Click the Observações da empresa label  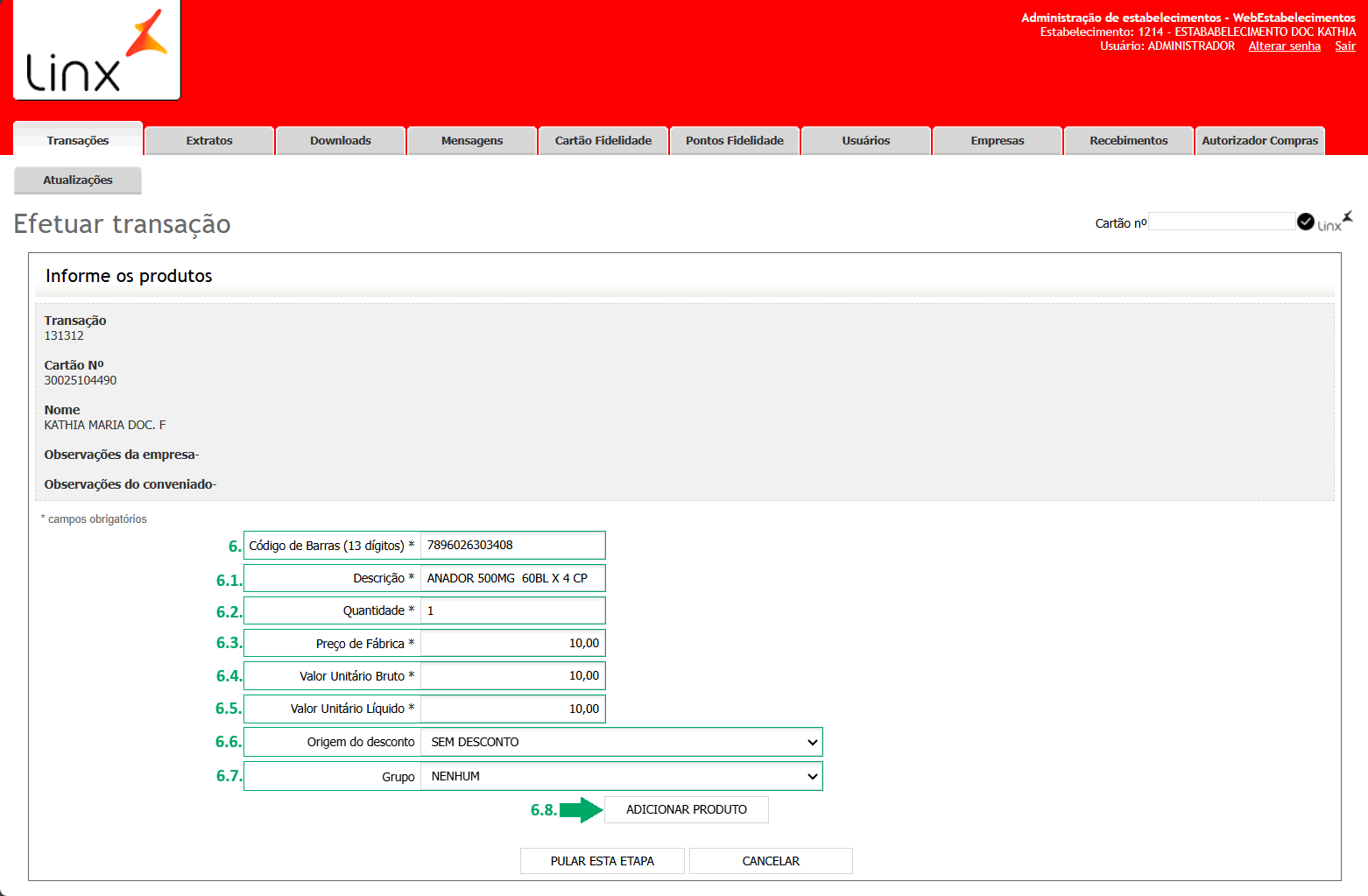[120, 455]
